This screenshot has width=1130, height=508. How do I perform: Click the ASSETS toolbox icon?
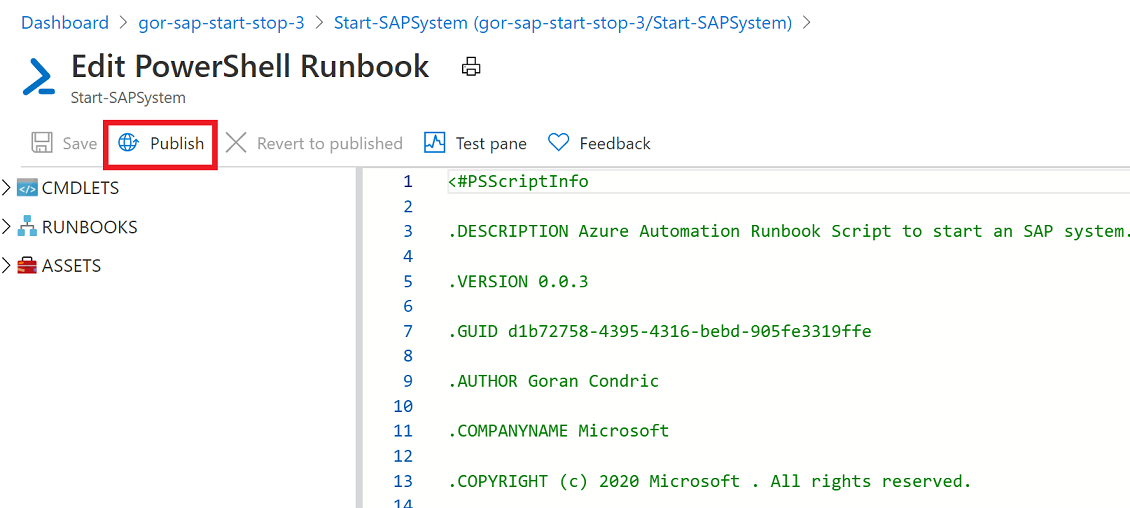[27, 266]
